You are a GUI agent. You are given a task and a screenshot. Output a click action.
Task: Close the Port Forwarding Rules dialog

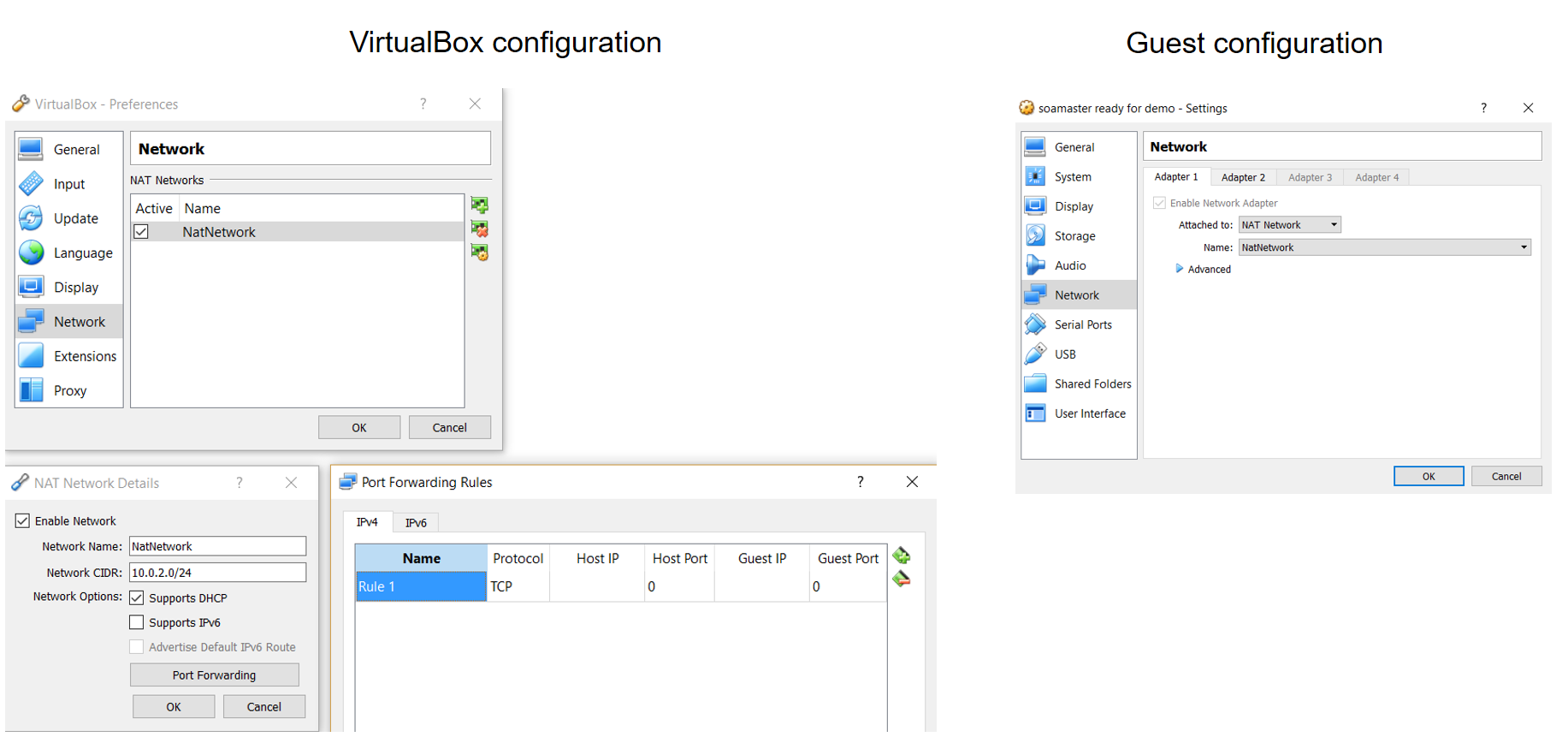pos(912,482)
